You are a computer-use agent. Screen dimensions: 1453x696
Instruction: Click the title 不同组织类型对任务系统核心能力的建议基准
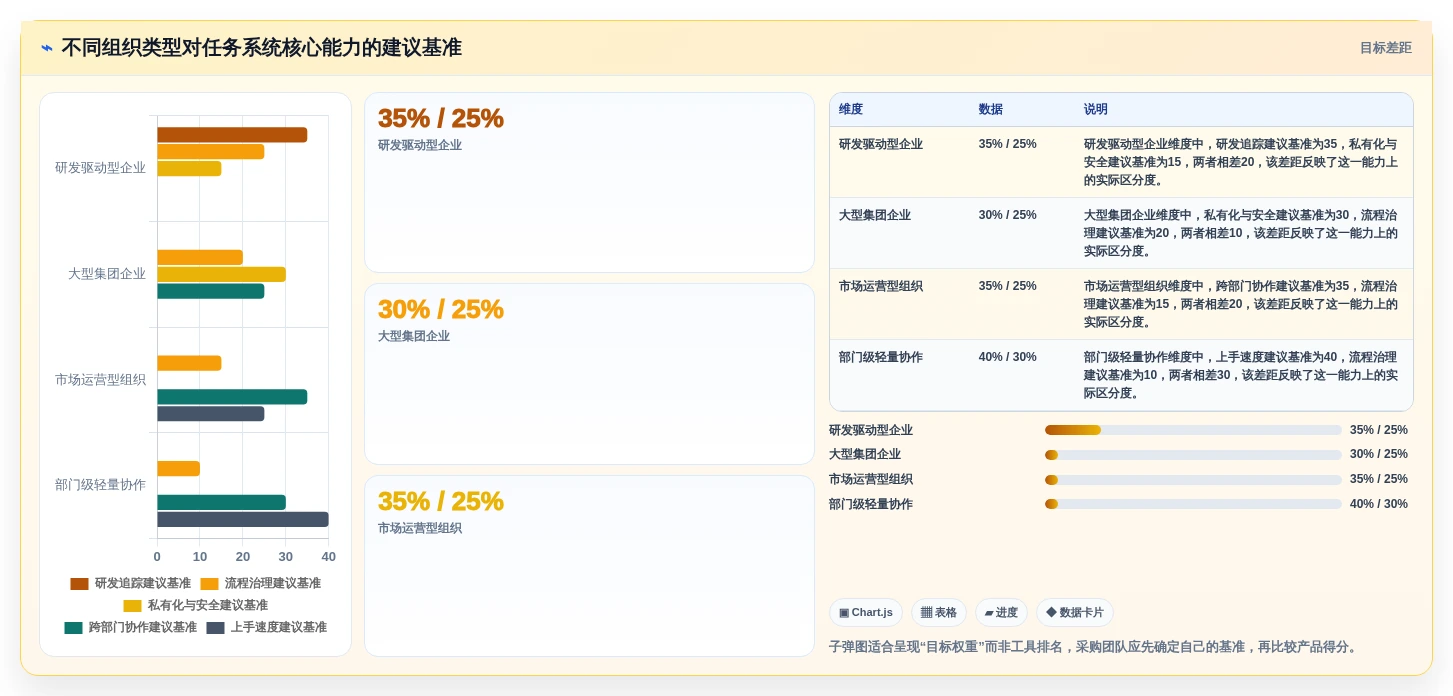pos(261,48)
